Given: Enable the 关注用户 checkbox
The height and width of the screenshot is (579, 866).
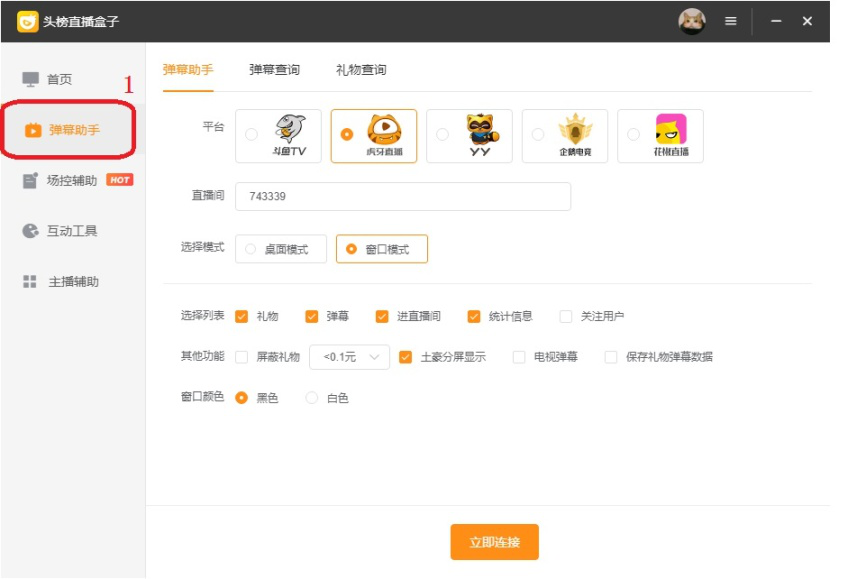Looking at the screenshot, I should tap(566, 316).
